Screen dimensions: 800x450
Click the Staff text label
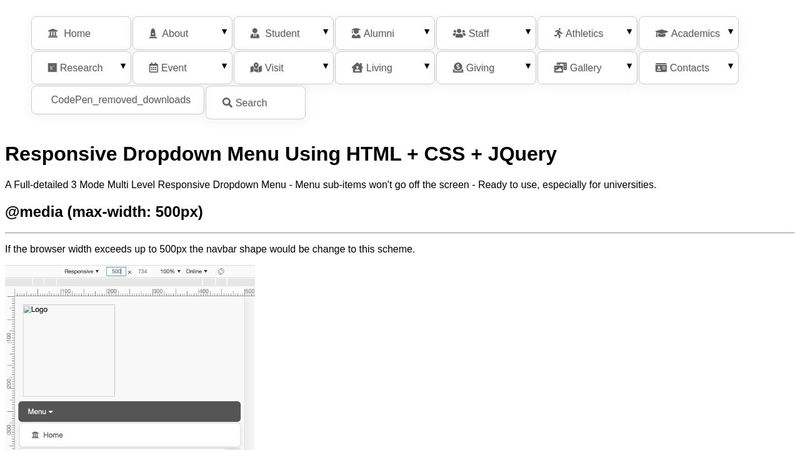click(x=479, y=34)
